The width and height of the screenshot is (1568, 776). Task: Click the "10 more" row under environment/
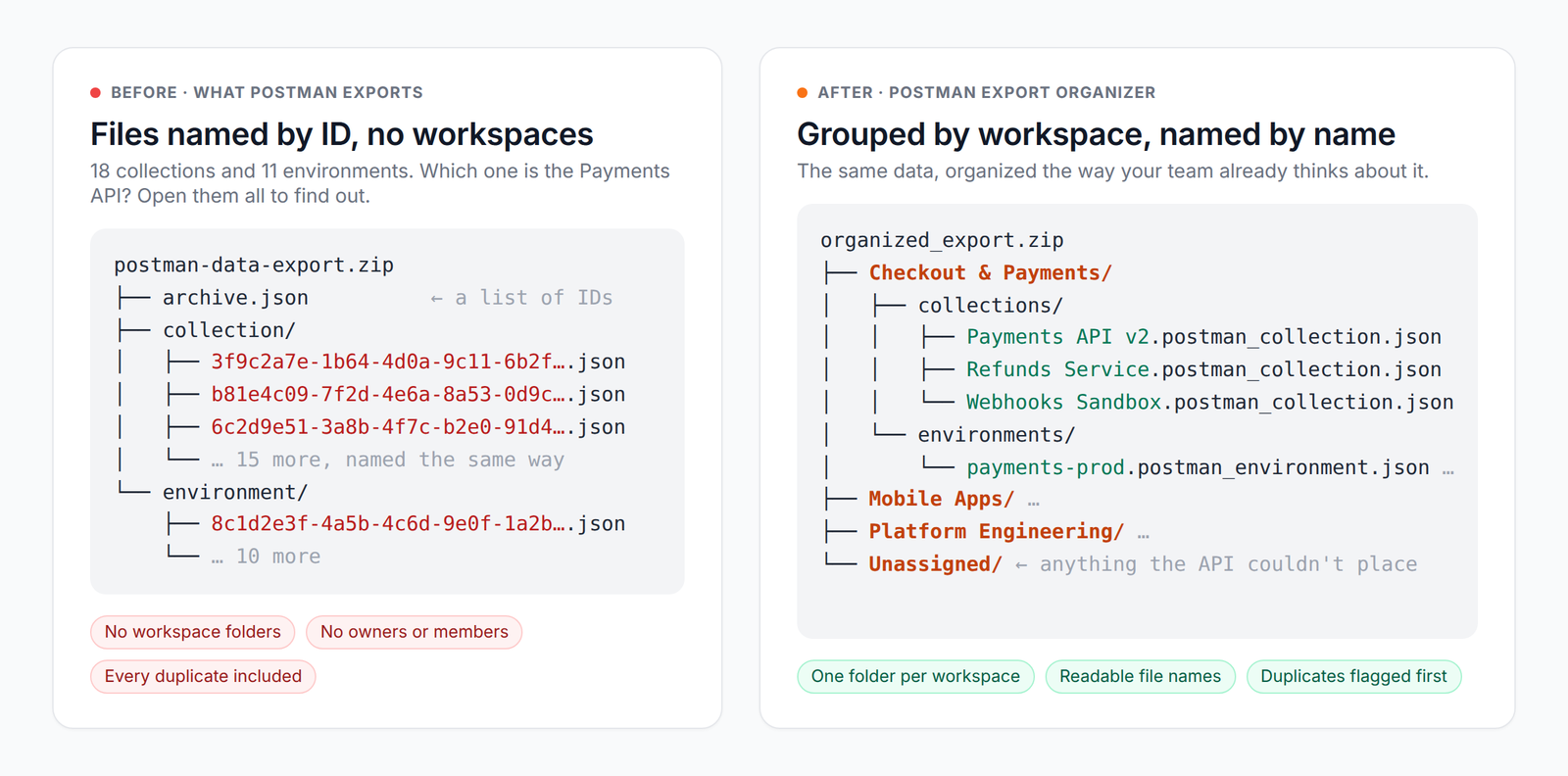[267, 557]
